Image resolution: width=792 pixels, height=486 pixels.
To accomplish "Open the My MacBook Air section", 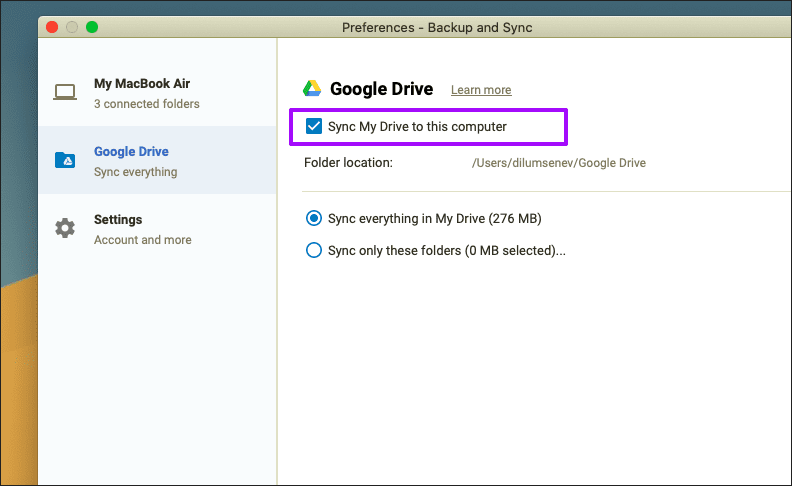I will click(158, 93).
